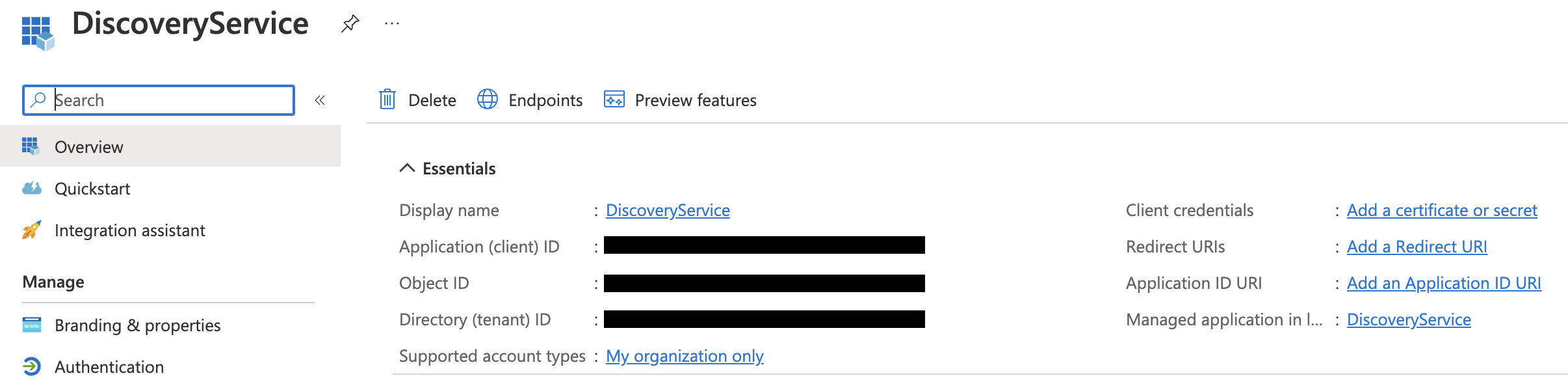Screen dimensions: 1568x380
Task: Add a Redirect URI
Action: (1417, 247)
